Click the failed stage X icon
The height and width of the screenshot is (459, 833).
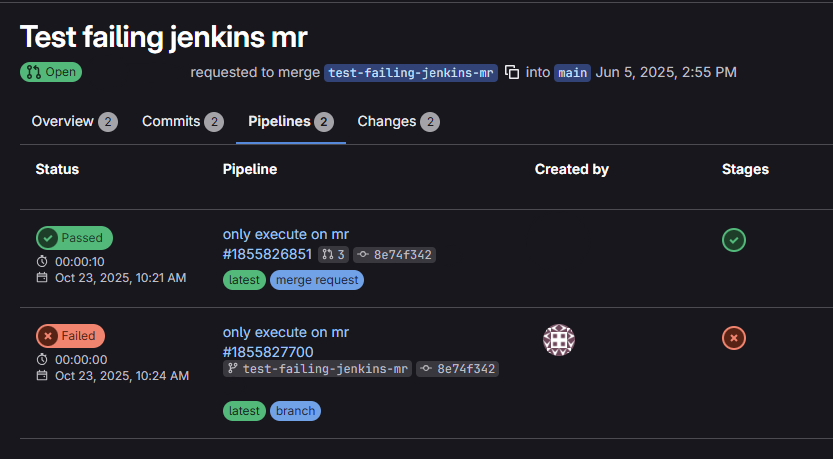(x=734, y=338)
